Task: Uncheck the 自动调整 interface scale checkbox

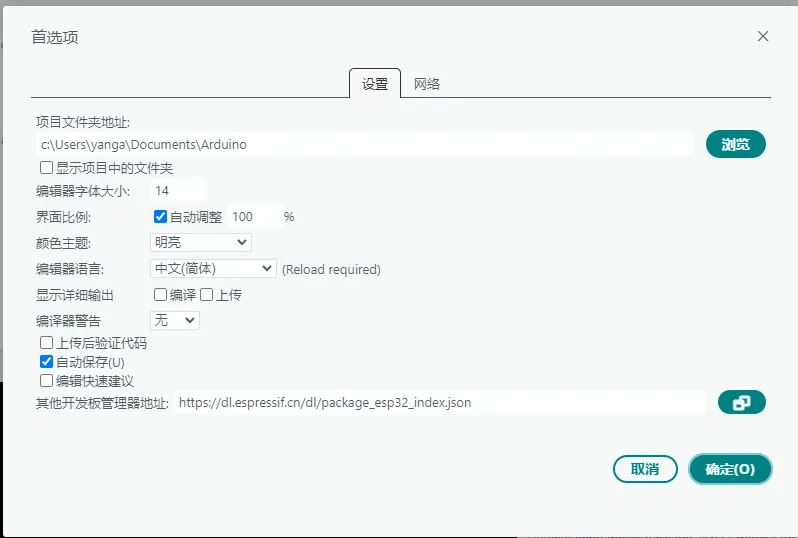Action: pos(160,216)
